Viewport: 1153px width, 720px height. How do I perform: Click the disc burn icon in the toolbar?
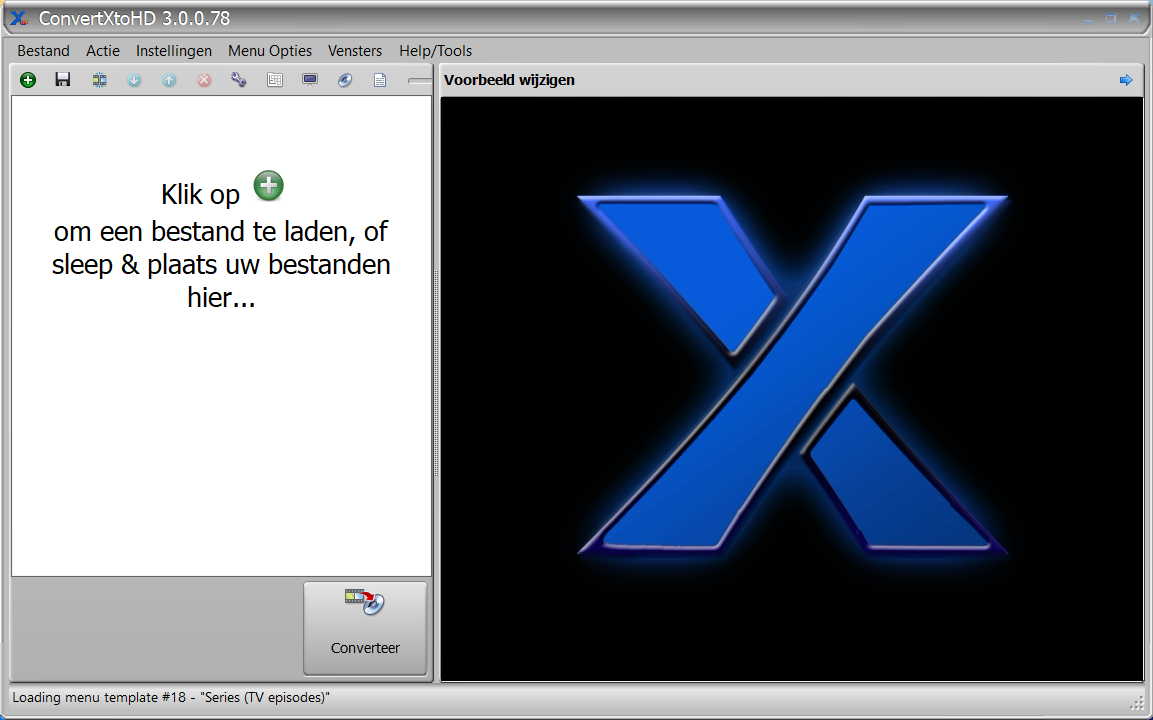(345, 80)
